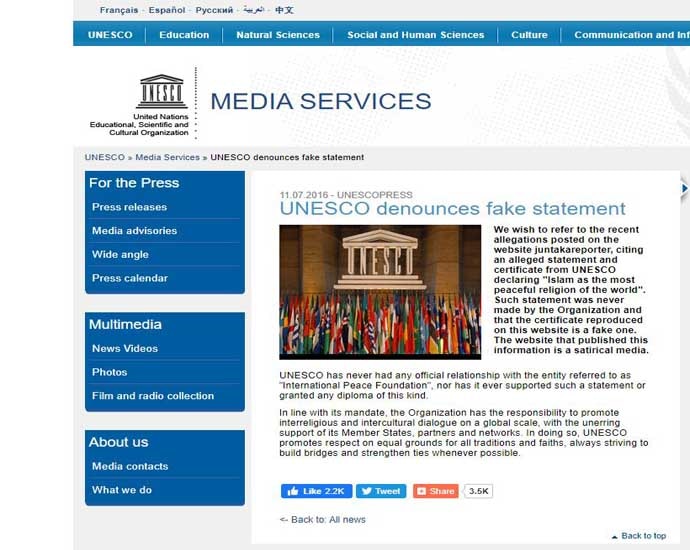Open Photos in Multimedia section

(110, 372)
